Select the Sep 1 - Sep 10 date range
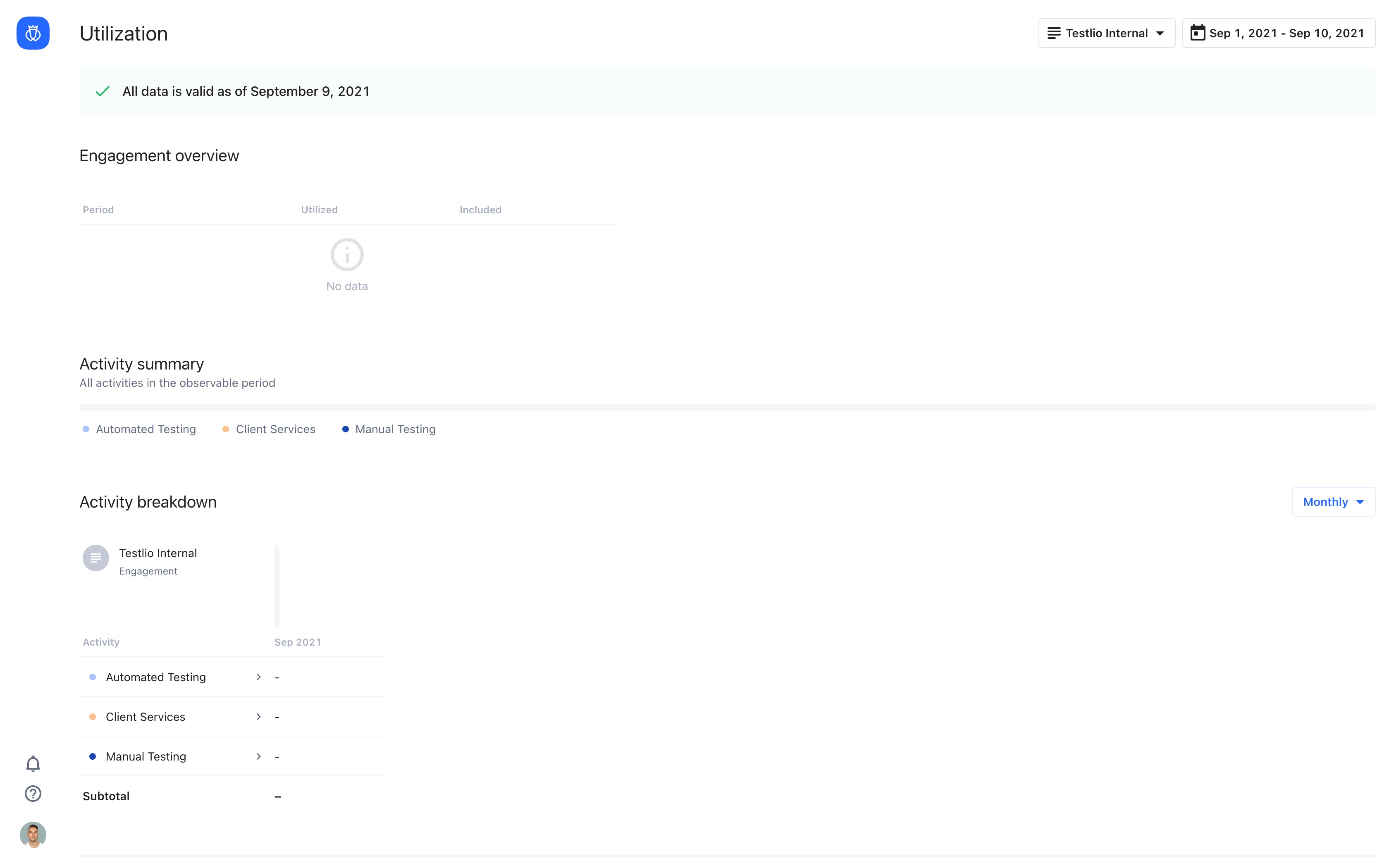1389x868 pixels. tap(1286, 33)
